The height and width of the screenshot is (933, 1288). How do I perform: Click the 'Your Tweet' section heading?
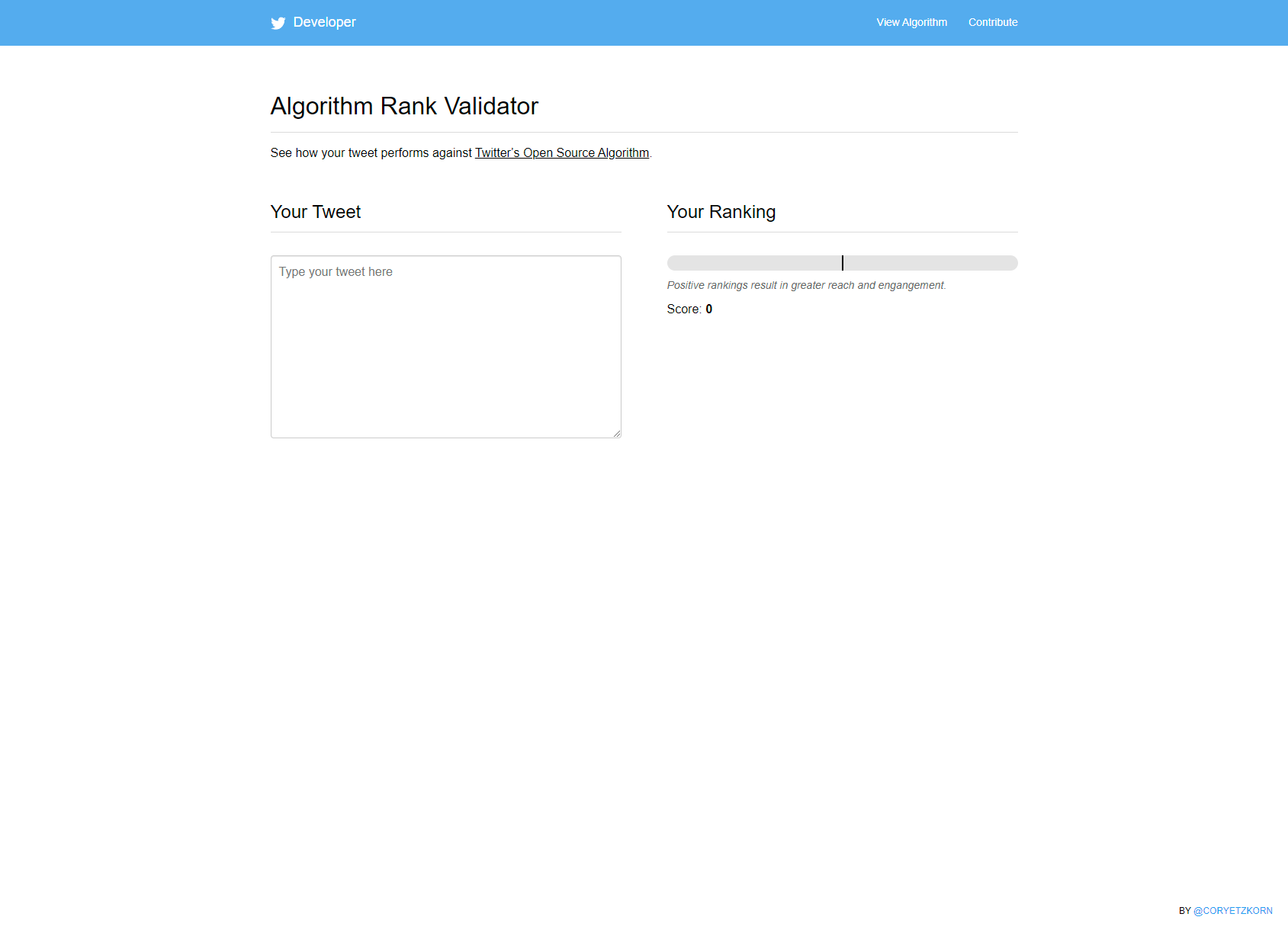tap(316, 212)
